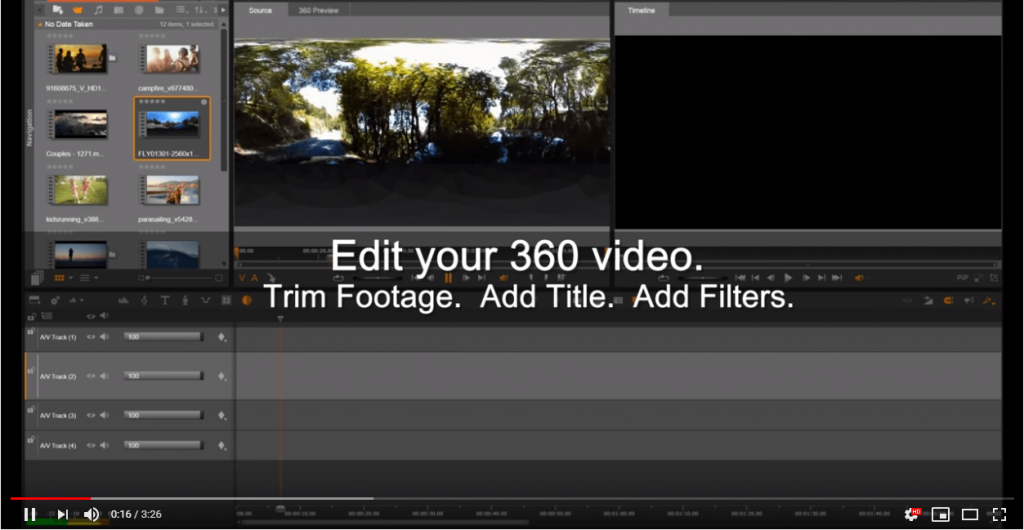Open the Source tab
1024x530 pixels.
point(260,10)
